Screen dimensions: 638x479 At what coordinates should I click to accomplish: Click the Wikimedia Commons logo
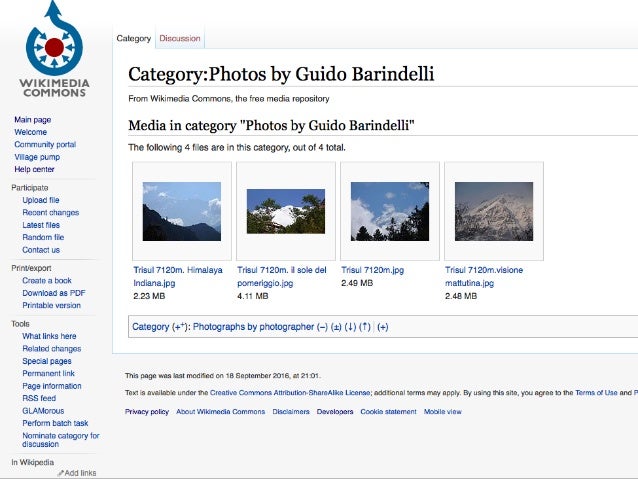[x=55, y=49]
